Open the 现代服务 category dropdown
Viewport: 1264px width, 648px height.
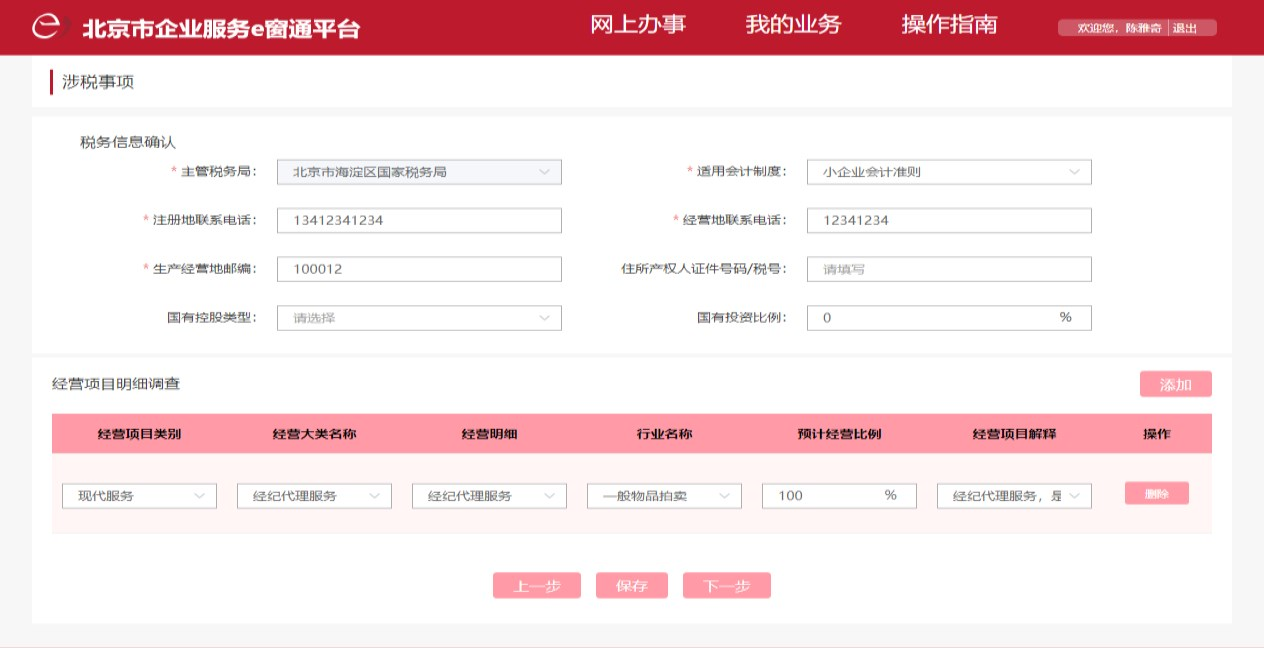click(x=139, y=496)
